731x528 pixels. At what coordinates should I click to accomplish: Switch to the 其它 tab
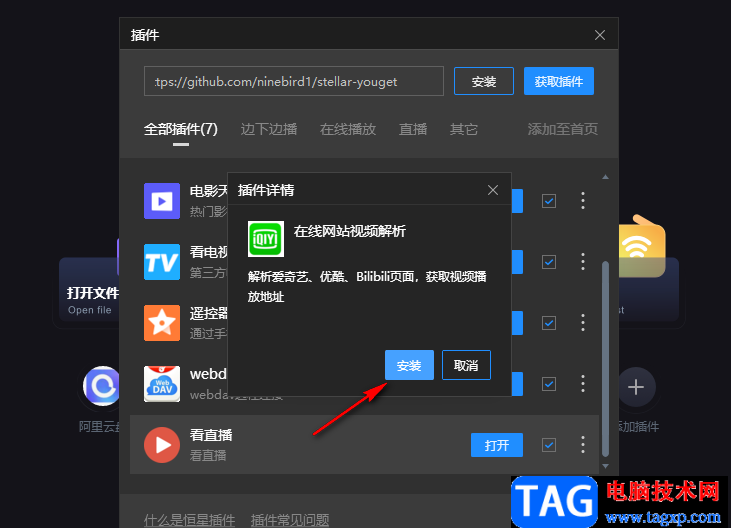pyautogui.click(x=464, y=129)
